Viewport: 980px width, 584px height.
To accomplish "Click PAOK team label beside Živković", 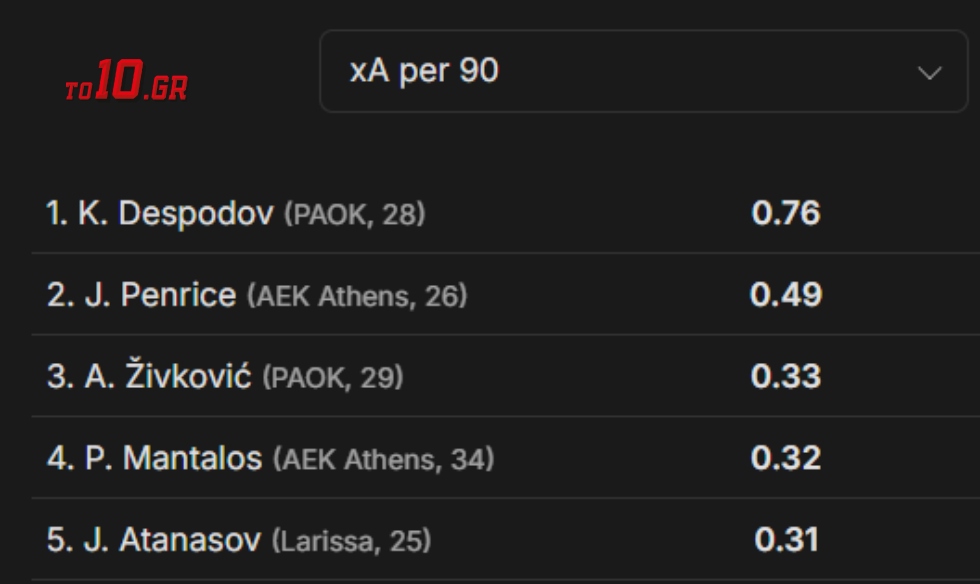I will 305,379.
